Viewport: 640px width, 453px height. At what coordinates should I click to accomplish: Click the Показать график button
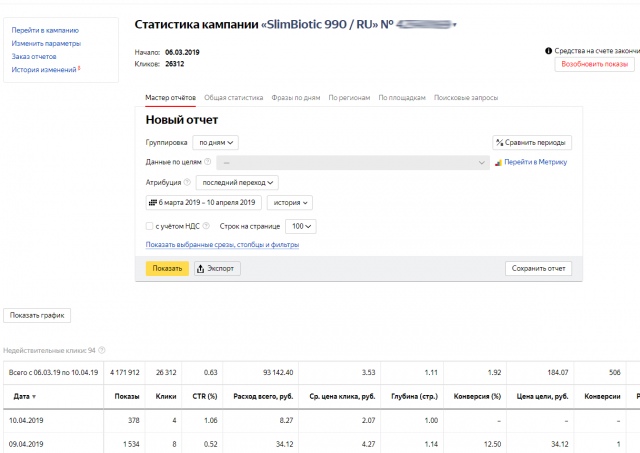(37, 315)
